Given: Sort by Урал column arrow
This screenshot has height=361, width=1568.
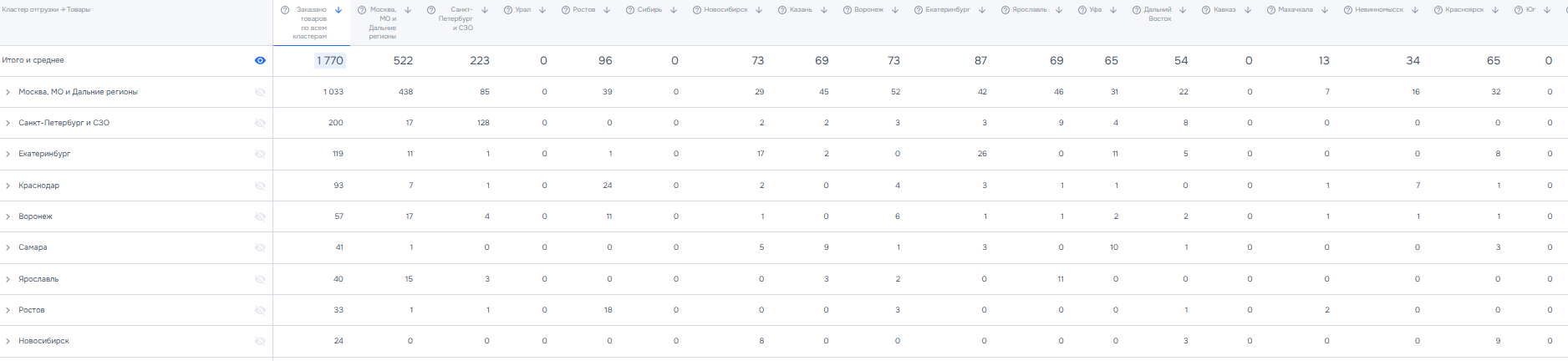Looking at the screenshot, I should [542, 10].
